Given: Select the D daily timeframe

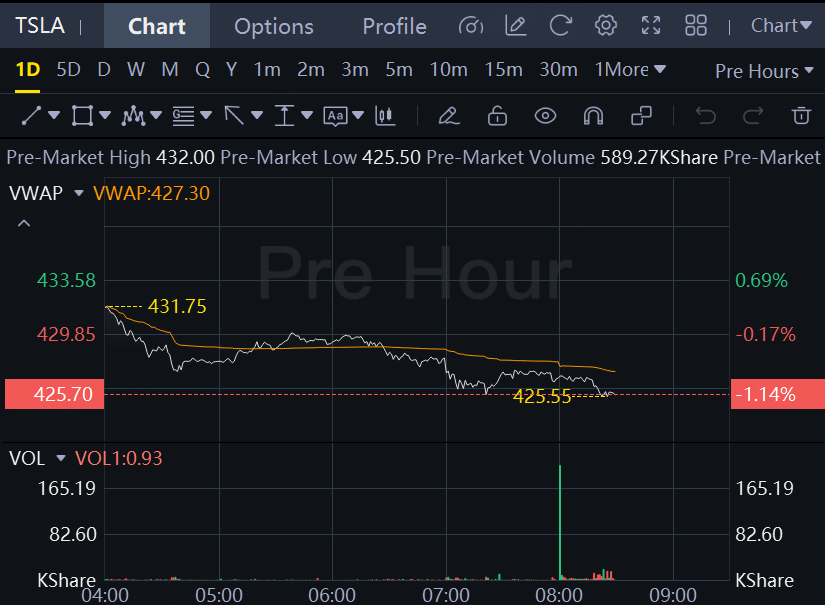Looking at the screenshot, I should (x=104, y=69).
